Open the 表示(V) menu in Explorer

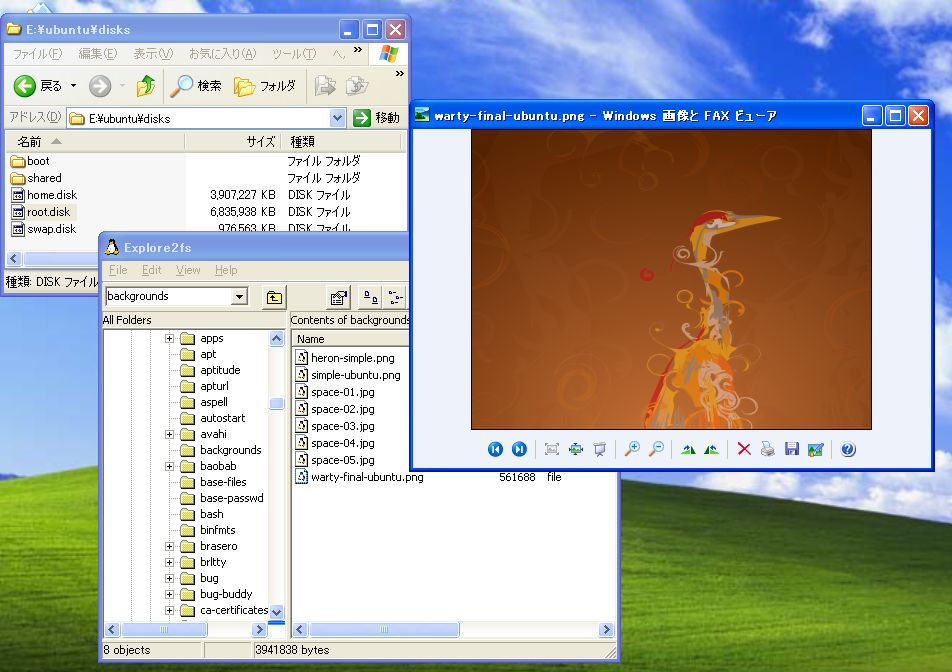(x=153, y=54)
